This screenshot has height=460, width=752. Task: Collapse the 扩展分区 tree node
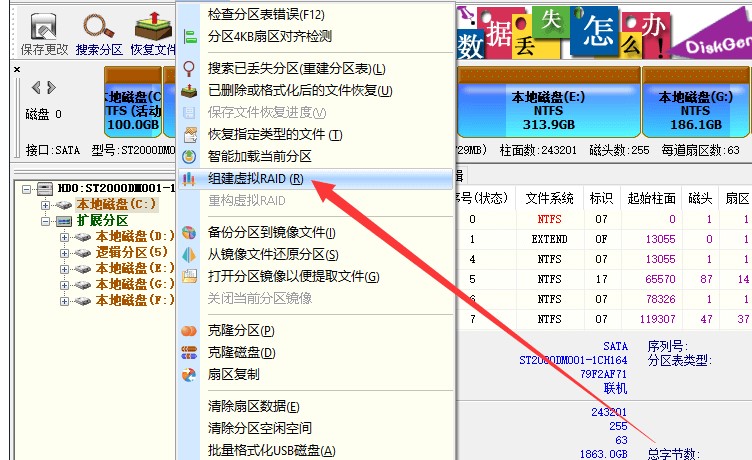pos(46,221)
